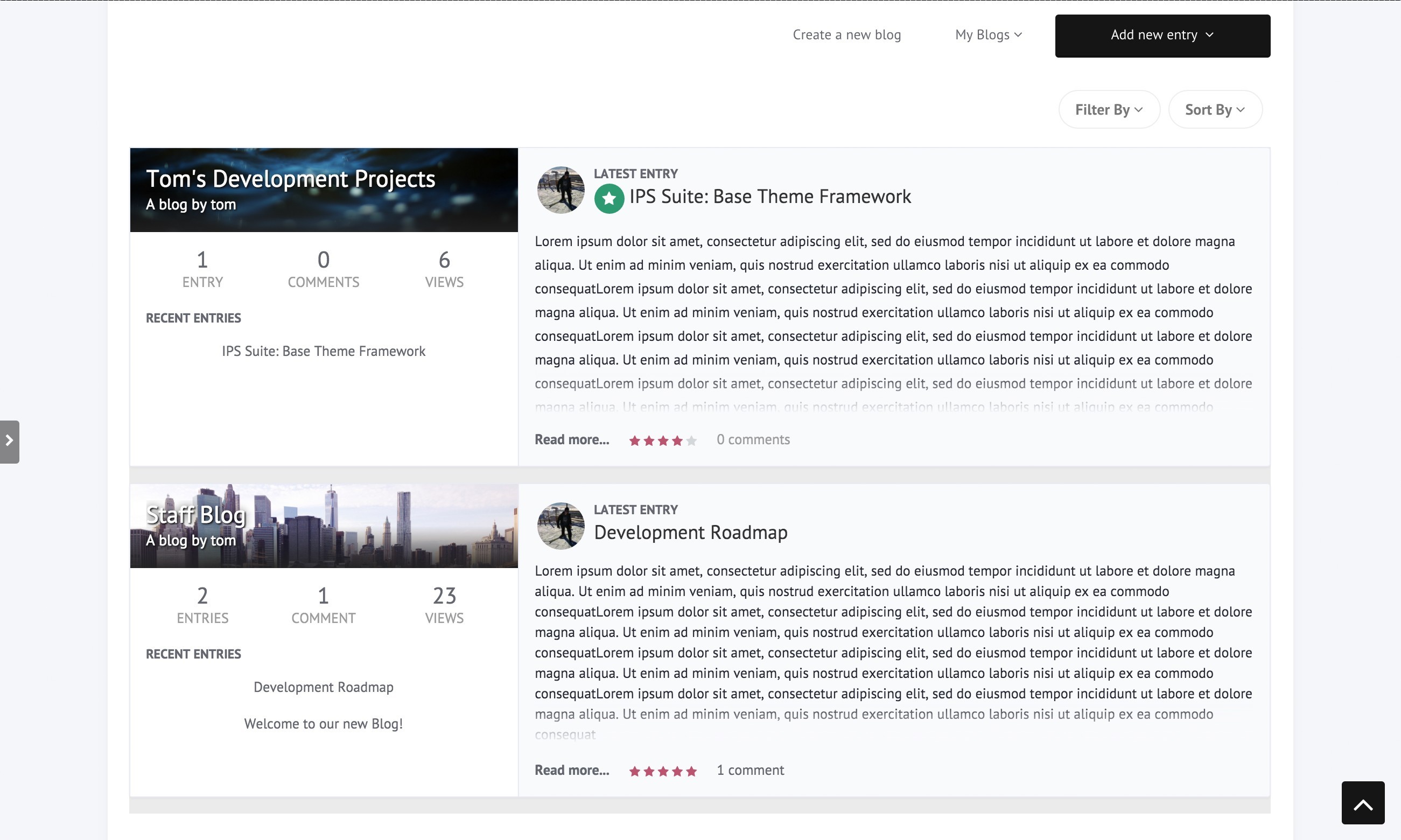The image size is (1401, 840).
Task: Click Read more under IPS Suite entry
Action: 571,440
